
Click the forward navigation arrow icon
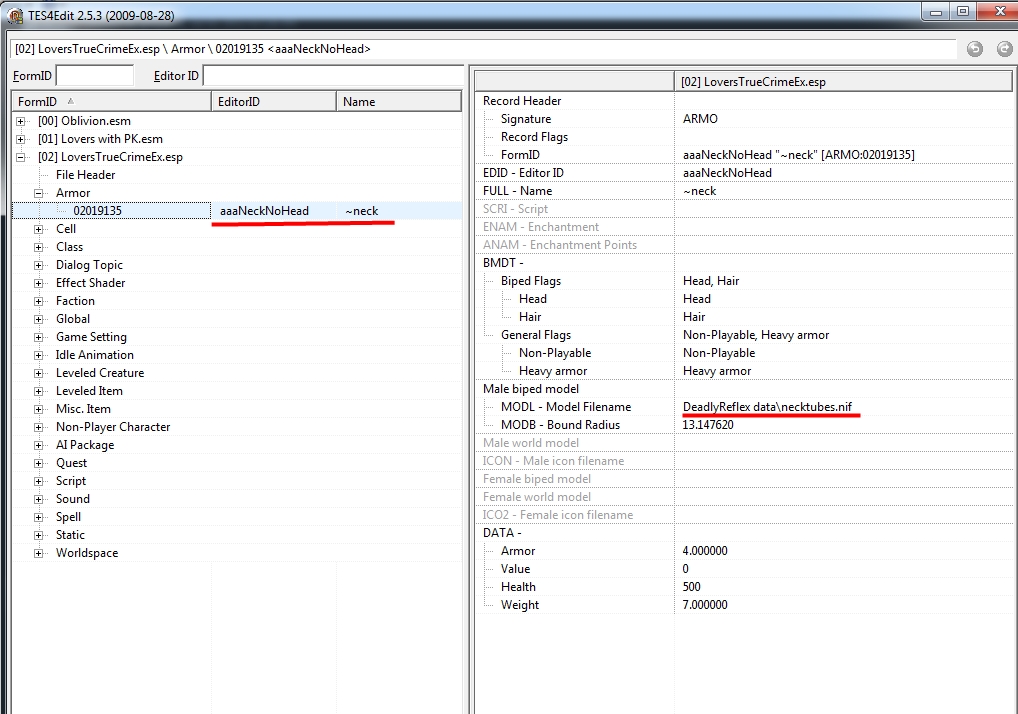pos(1003,48)
